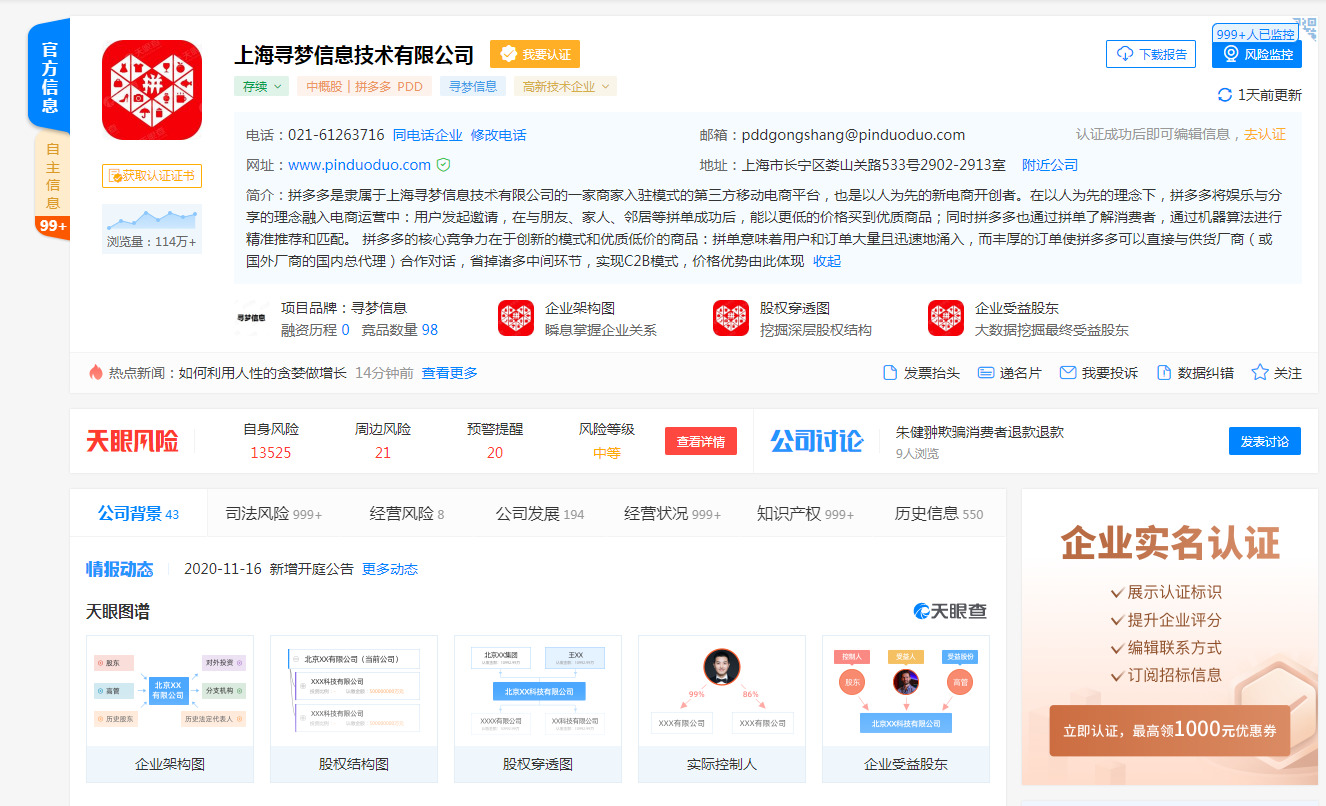Click the 我要认证 button
Screen dimensions: 1326x806
coord(535,54)
